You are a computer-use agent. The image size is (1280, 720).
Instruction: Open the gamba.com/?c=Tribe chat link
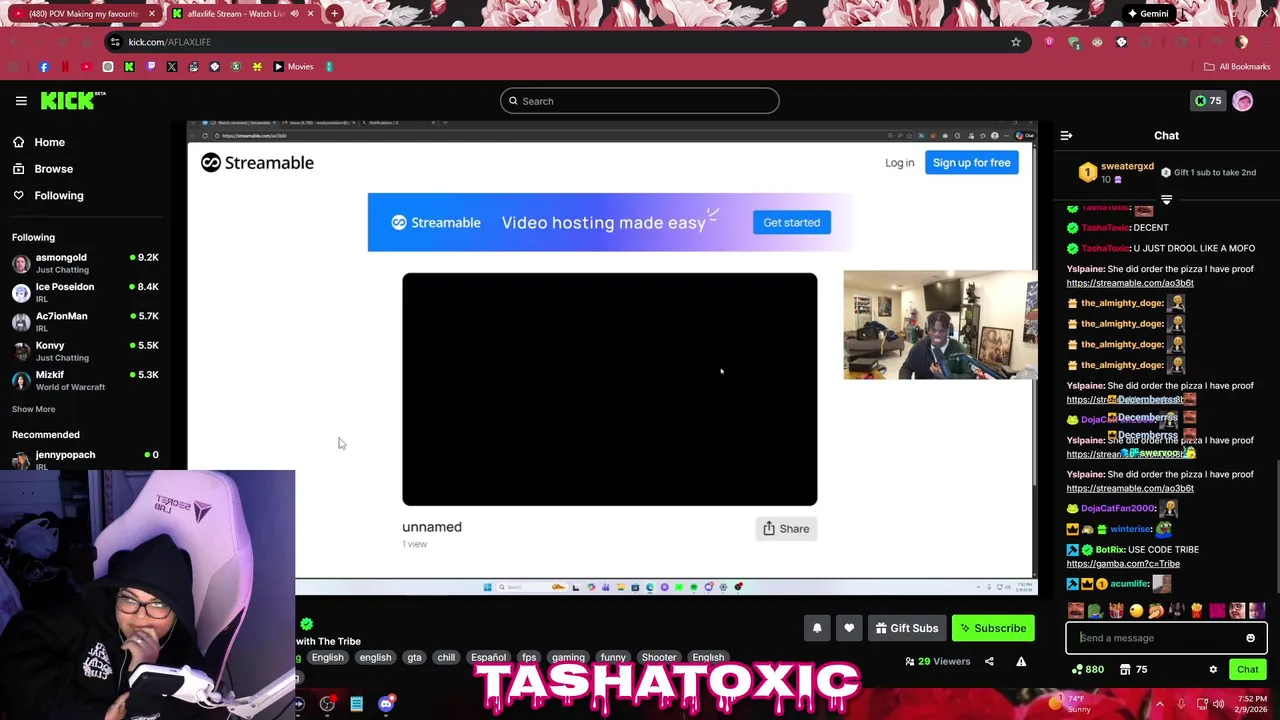[x=1123, y=564]
